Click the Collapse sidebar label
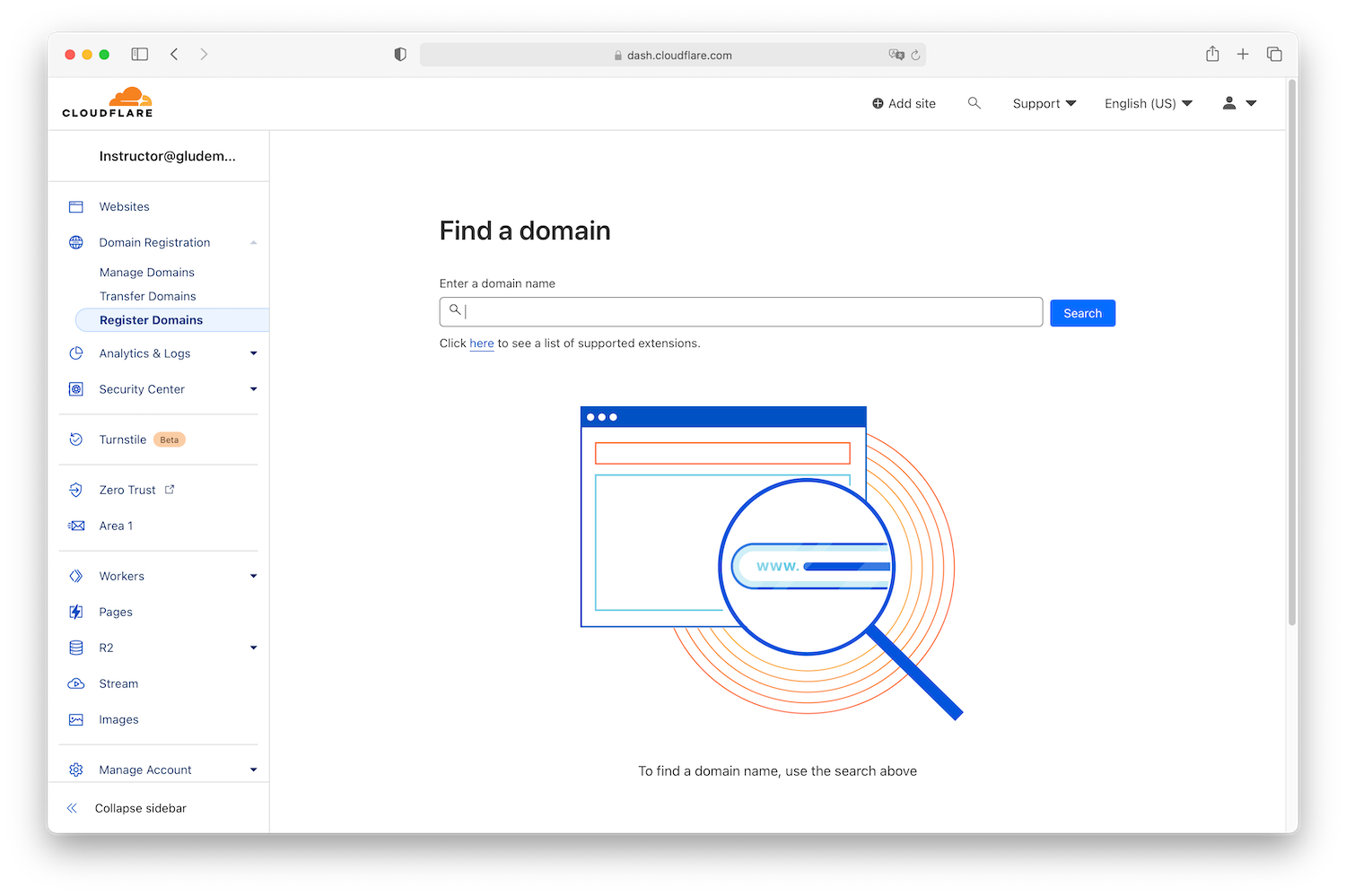1346x896 pixels. [141, 809]
